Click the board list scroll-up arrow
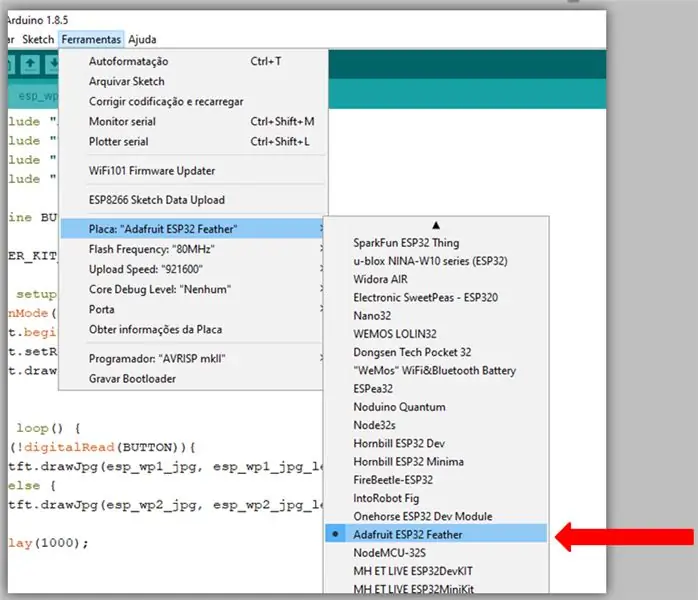Viewport: 698px width, 600px height. [x=436, y=226]
